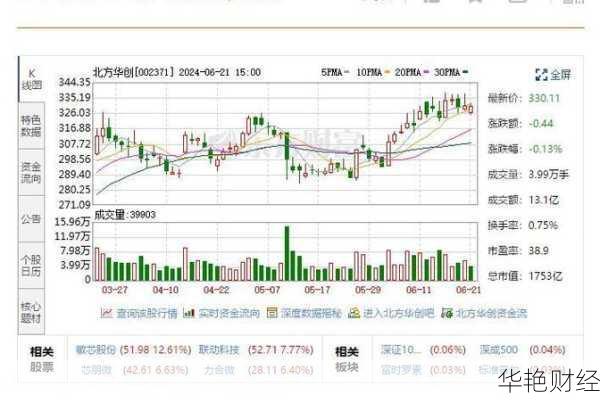This screenshot has height=400, width=600.
Task: Click the 换手率 value 0.75%
Action: click(x=543, y=225)
